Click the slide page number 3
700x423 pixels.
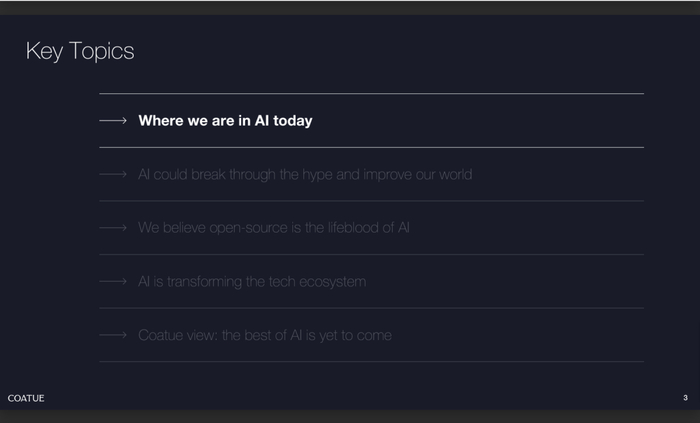[685, 398]
